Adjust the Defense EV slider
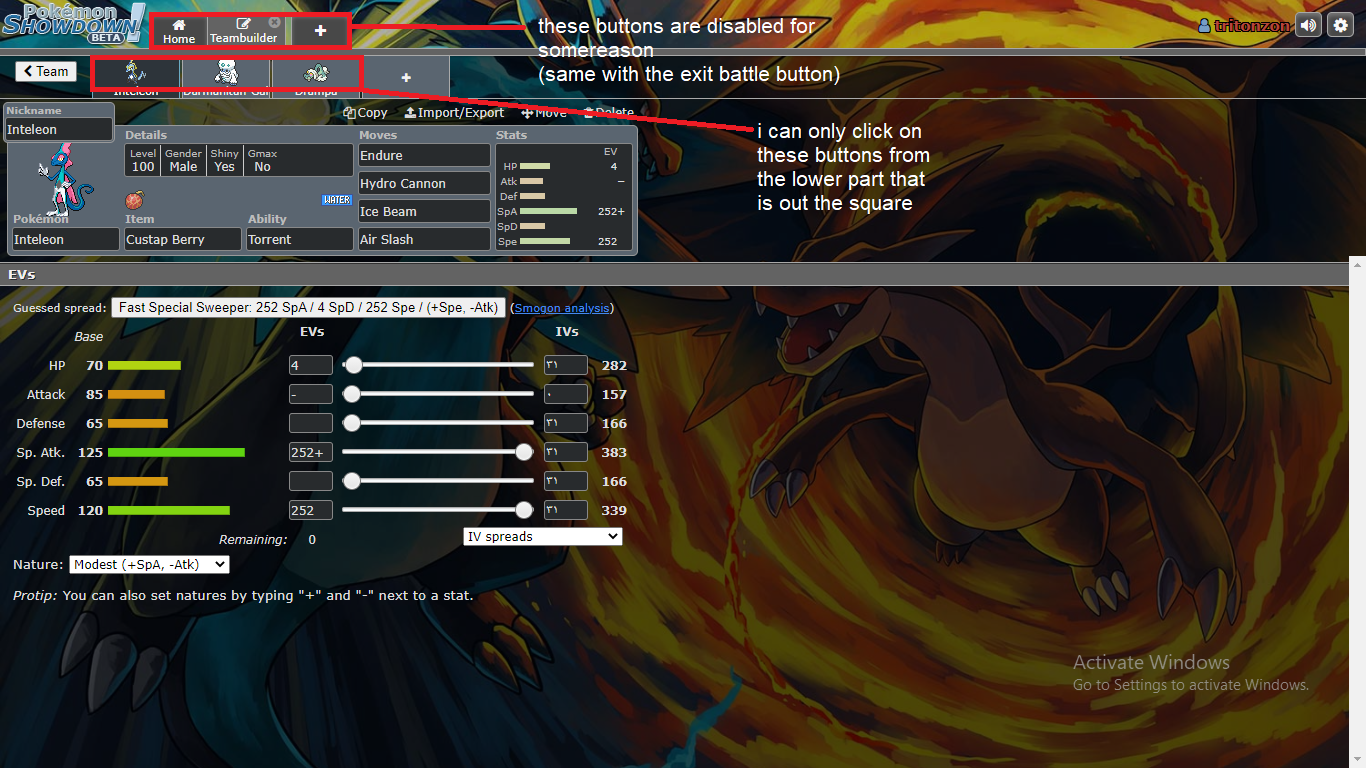The height and width of the screenshot is (768, 1366). click(438, 423)
